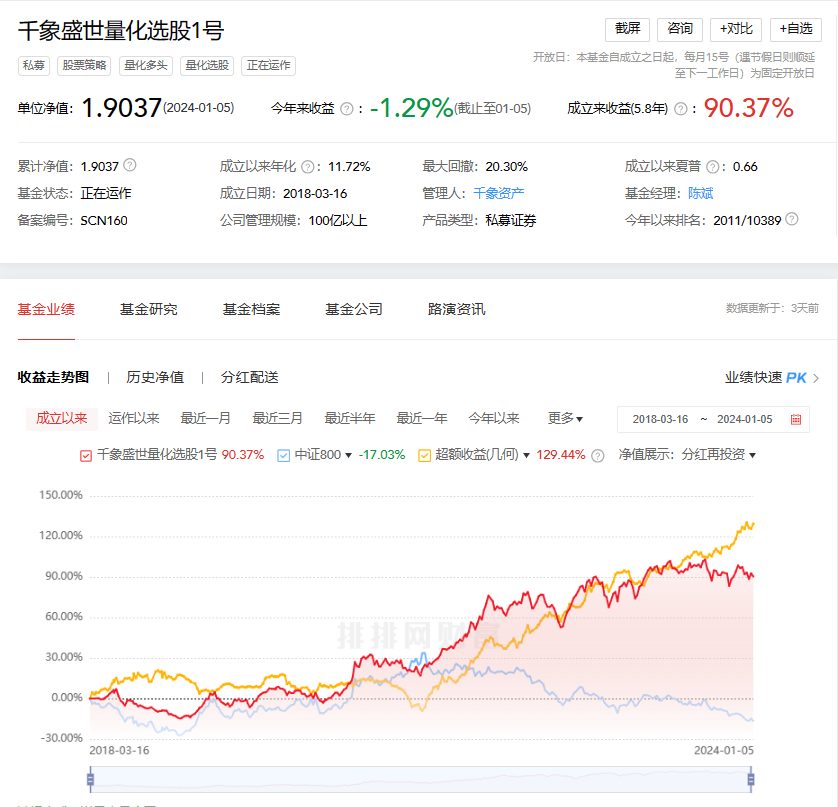838x807 pixels.
Task: Open the 中证800 benchmark dropdown
Action: (x=348, y=456)
